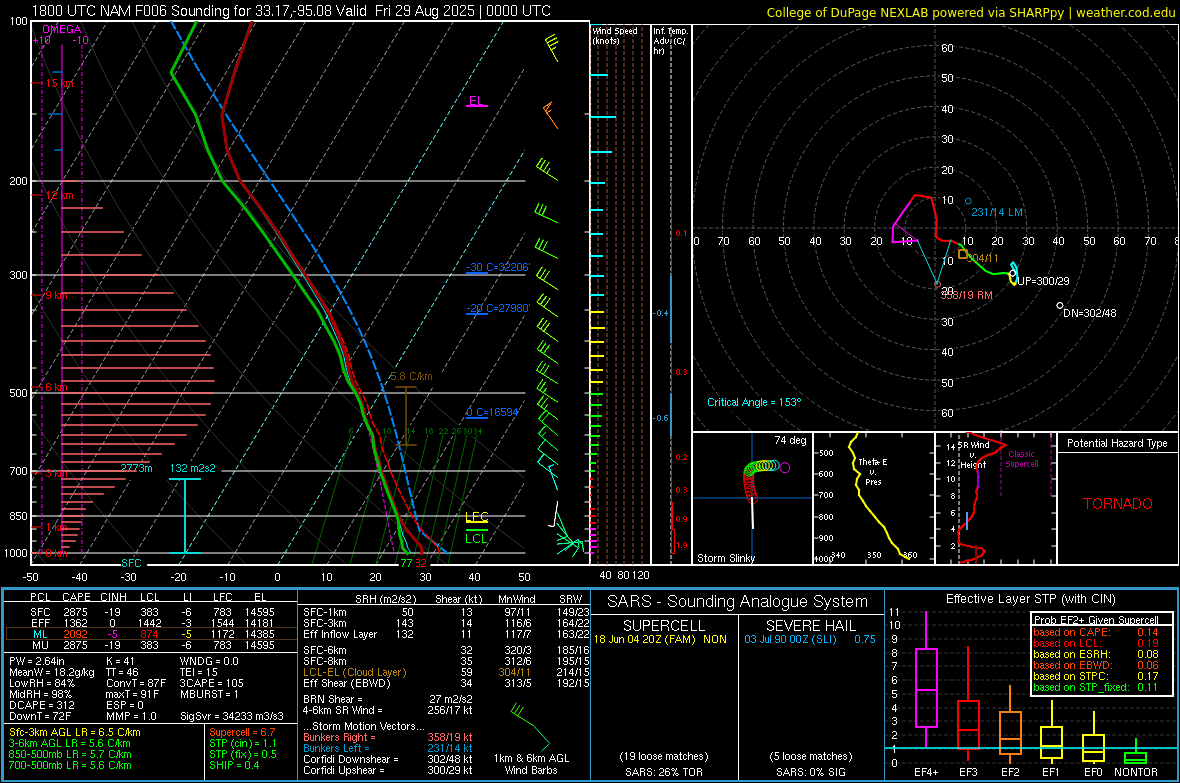Click the -30 C=32206' height label
Viewport: 1180px width, 783px height.
pyautogui.click(x=498, y=267)
